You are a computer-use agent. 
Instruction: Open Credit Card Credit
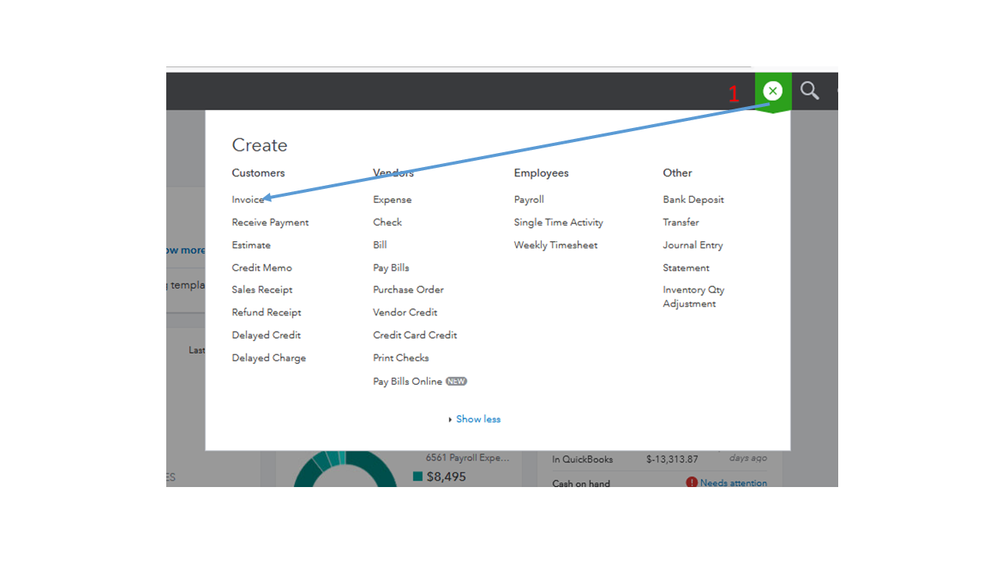[x=415, y=335]
